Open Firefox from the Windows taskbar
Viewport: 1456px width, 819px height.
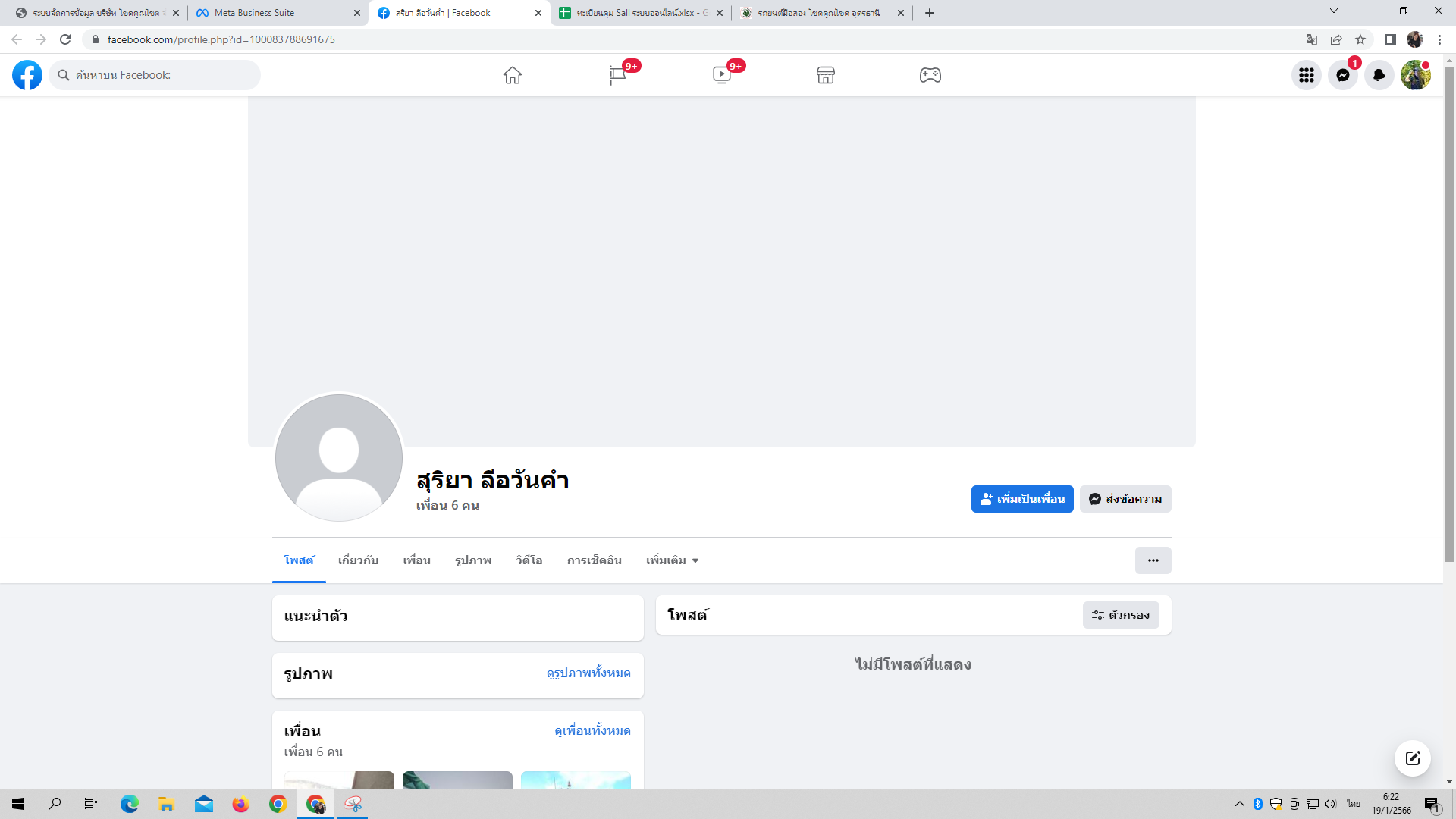(x=240, y=804)
